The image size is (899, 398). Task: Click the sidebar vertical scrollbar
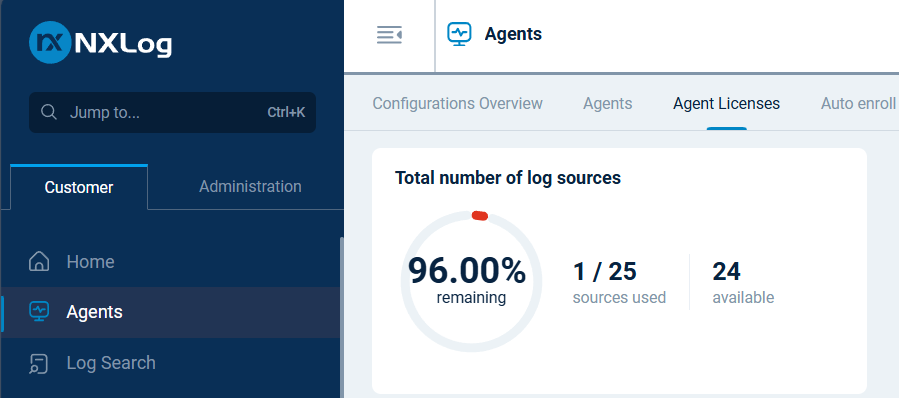coord(342,317)
